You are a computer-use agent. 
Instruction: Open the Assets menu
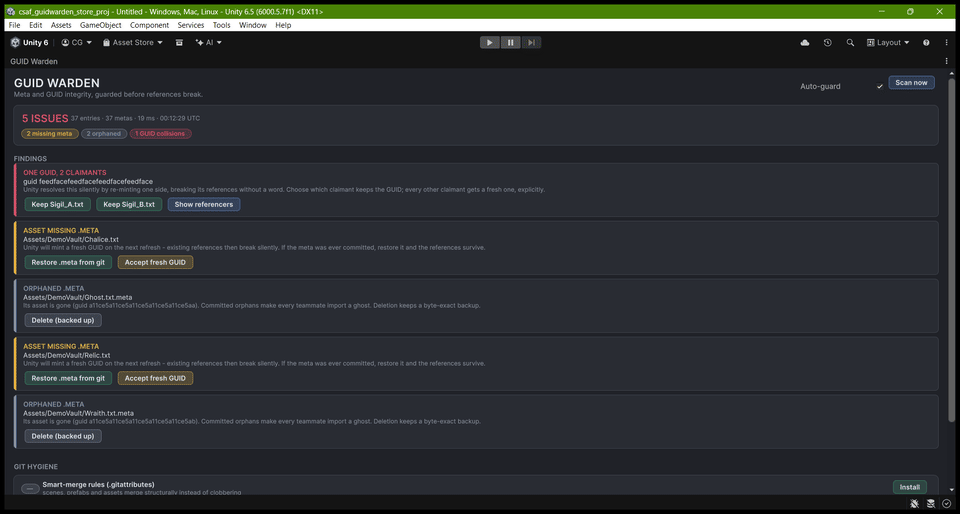(61, 25)
